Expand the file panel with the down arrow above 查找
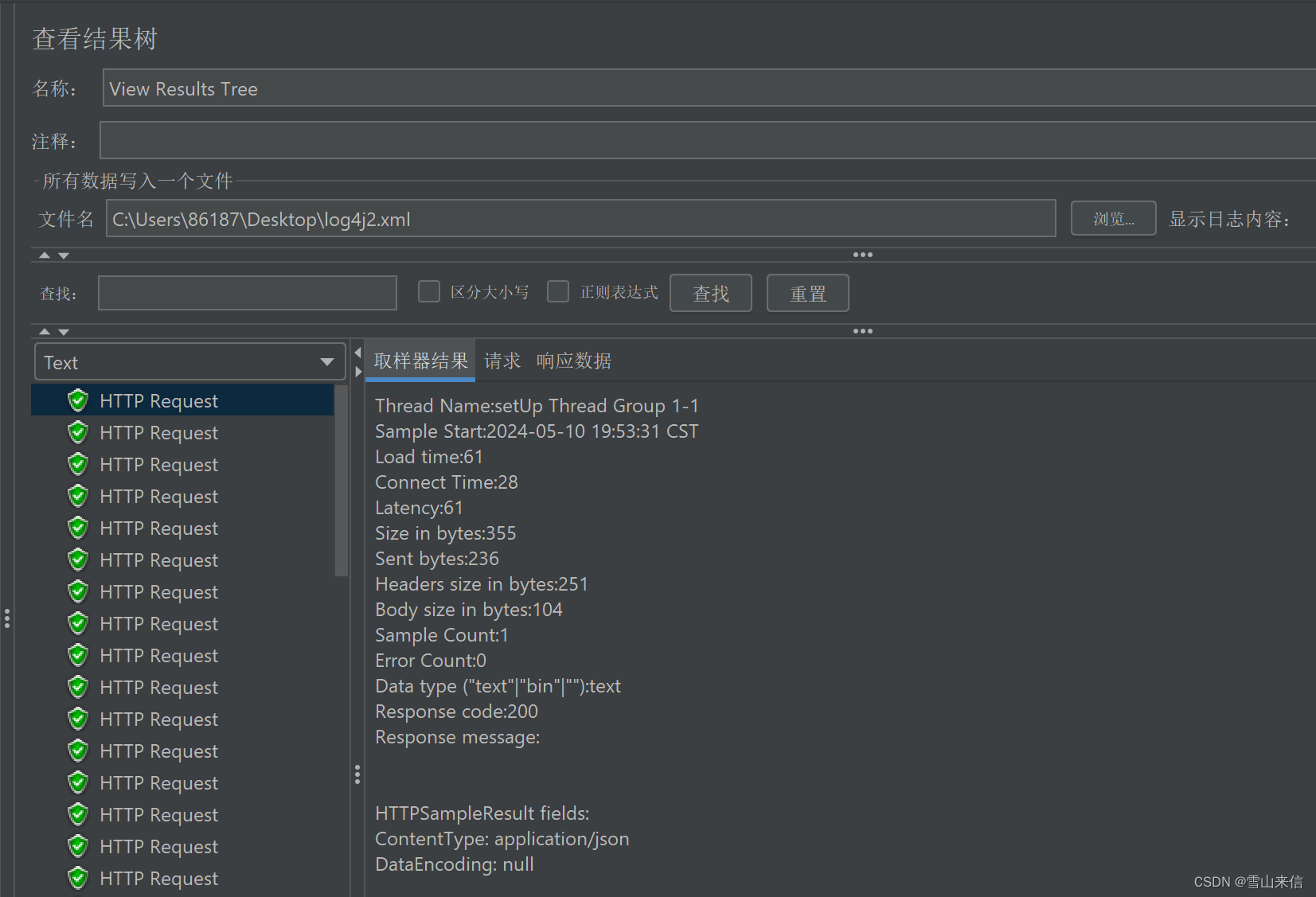Viewport: 1316px width, 897px height. pos(64,255)
